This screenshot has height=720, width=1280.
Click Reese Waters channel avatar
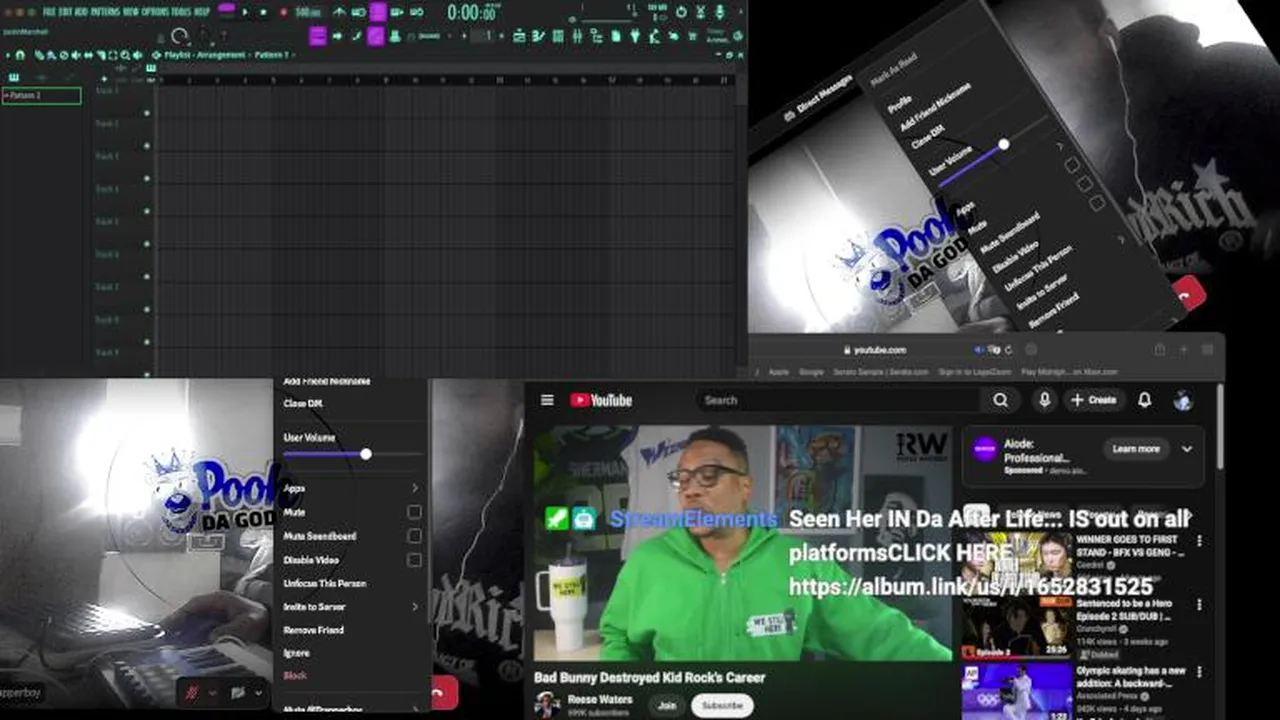[546, 704]
